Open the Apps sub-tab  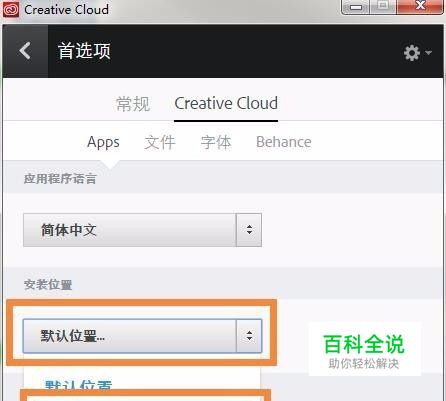coord(103,142)
